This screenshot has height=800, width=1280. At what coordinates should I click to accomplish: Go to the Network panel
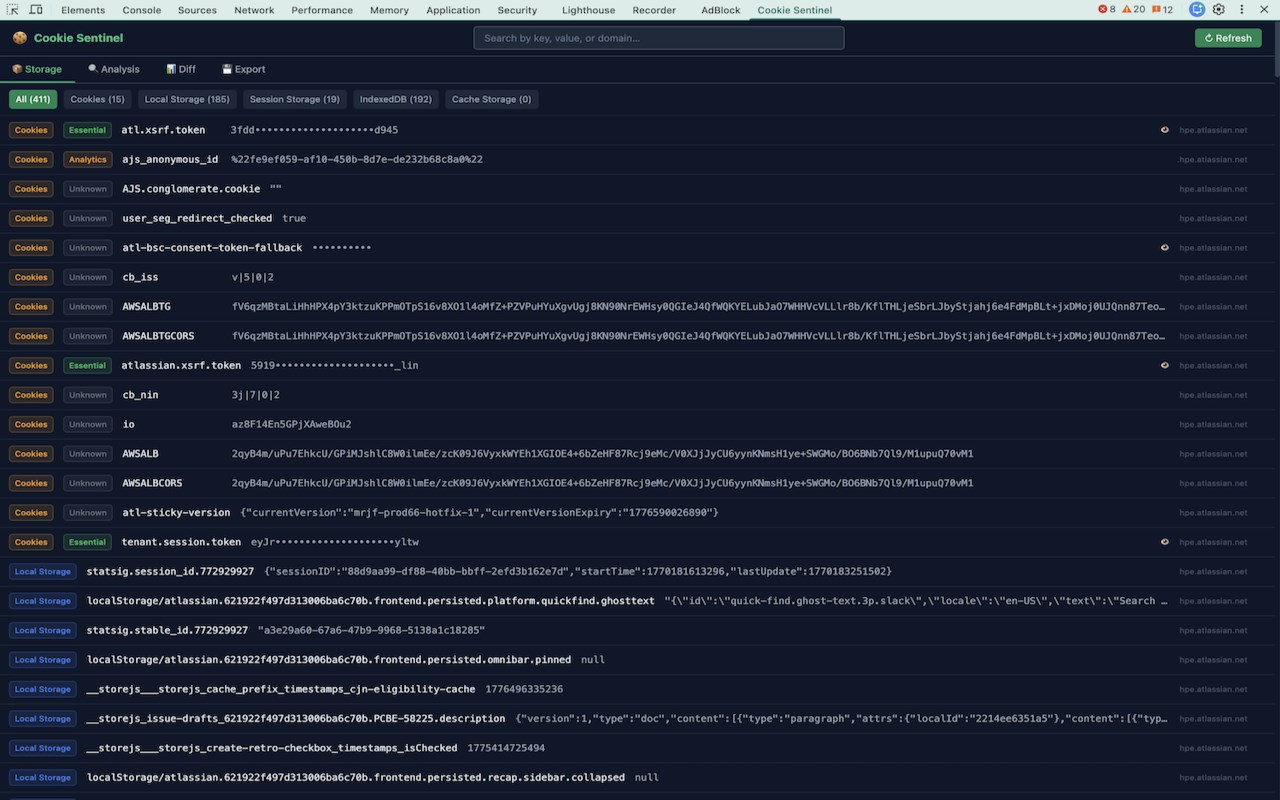point(254,10)
